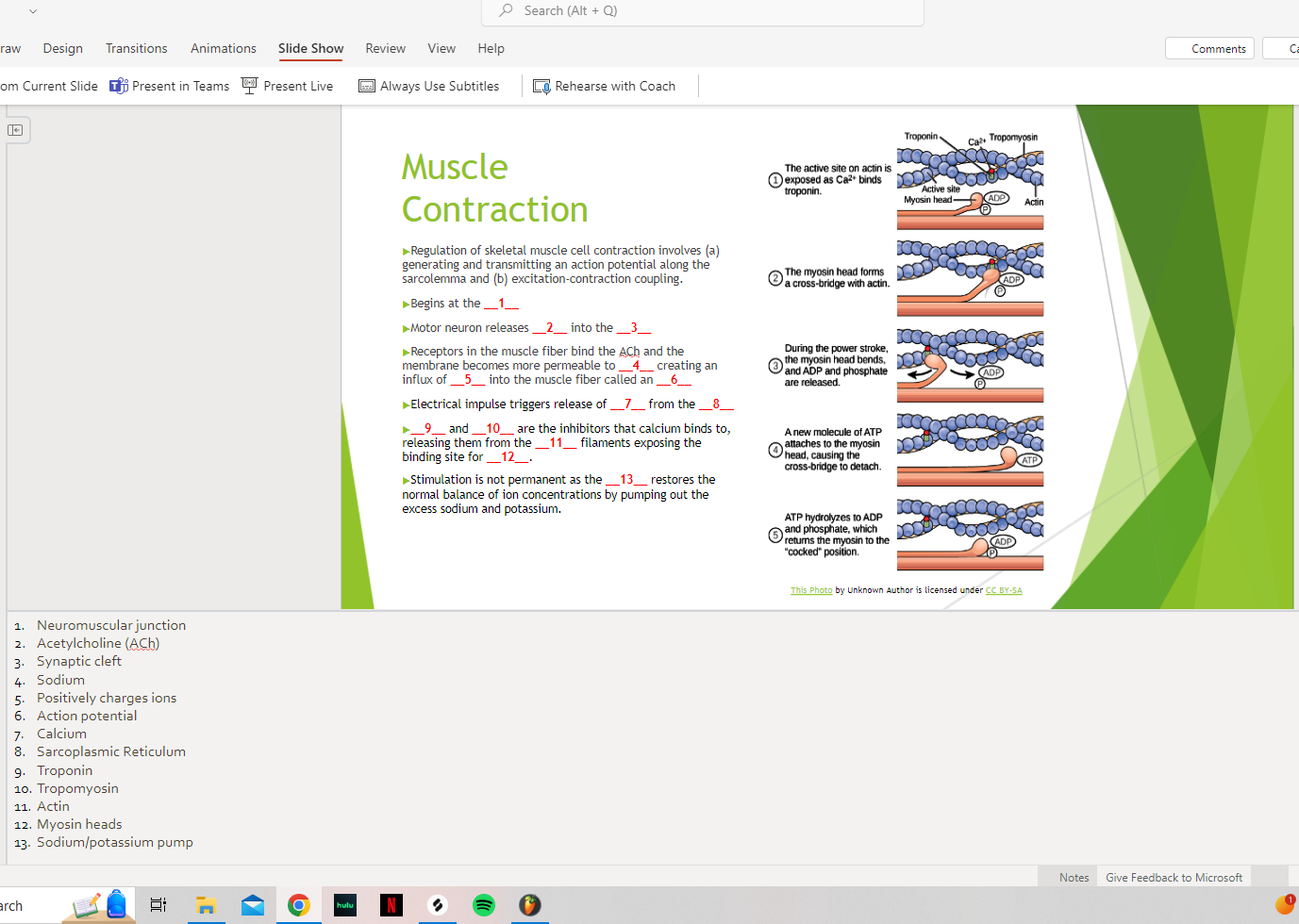
Task: Open Netflix from the taskbar
Action: (391, 905)
